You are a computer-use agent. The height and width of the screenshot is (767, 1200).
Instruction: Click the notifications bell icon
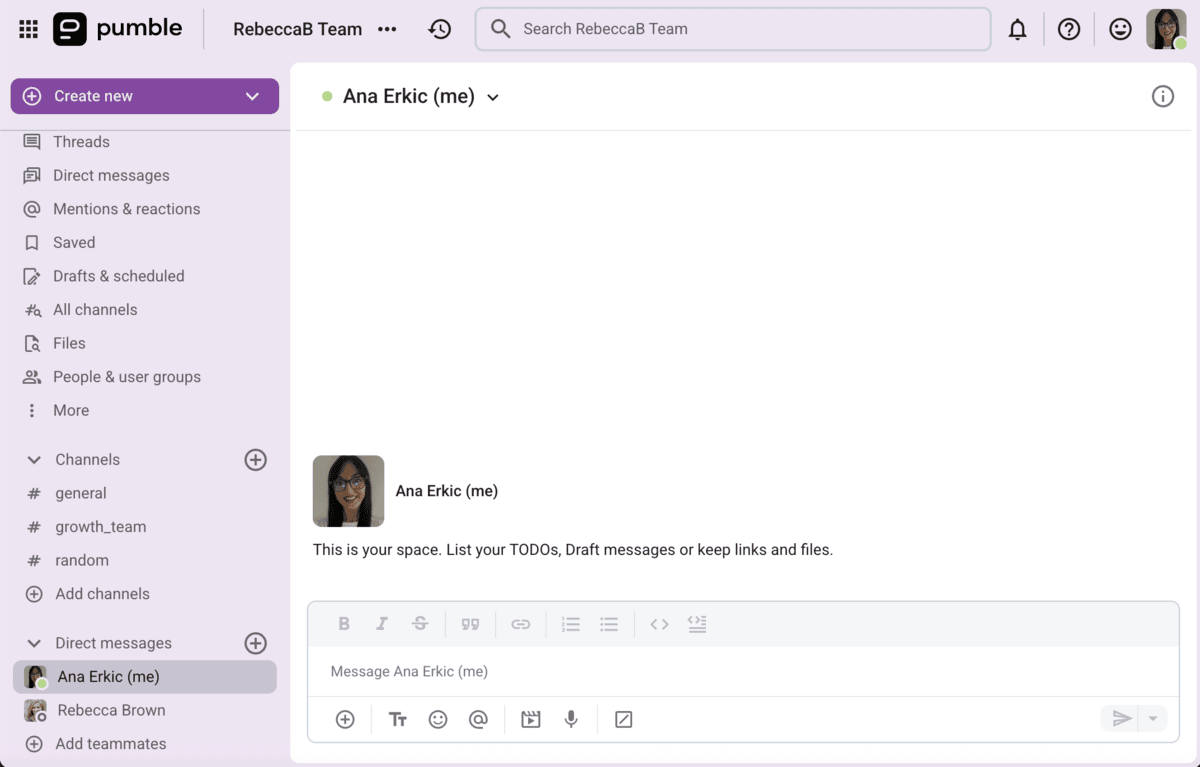pos(1017,30)
